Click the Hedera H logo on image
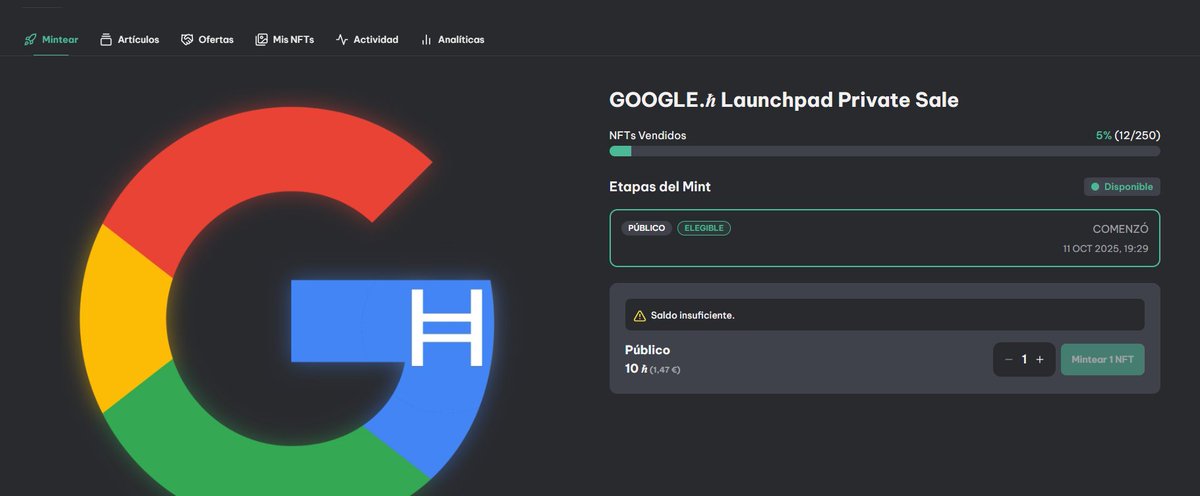 click(446, 326)
